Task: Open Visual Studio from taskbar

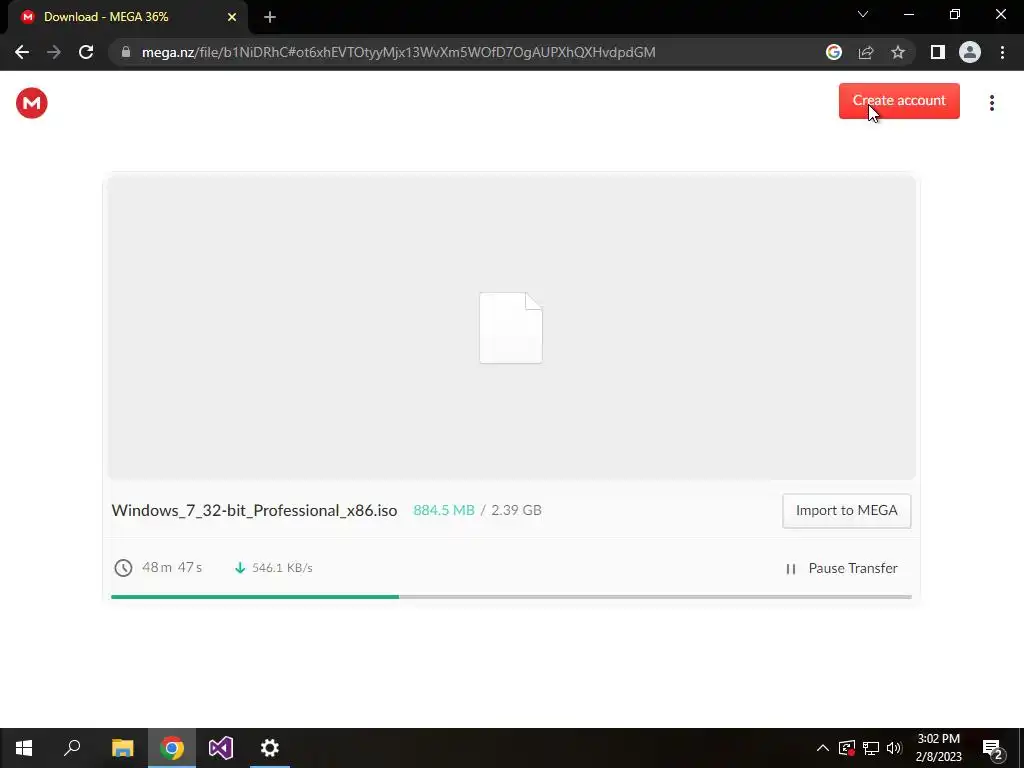Action: (221, 748)
